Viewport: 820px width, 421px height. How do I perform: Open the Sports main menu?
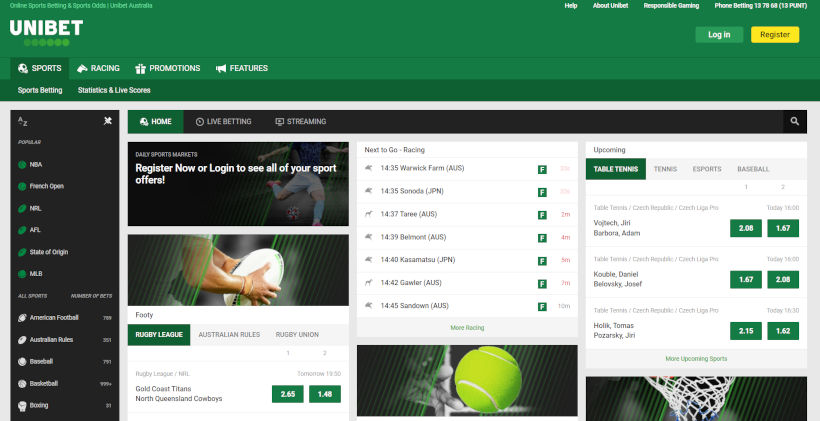40,68
